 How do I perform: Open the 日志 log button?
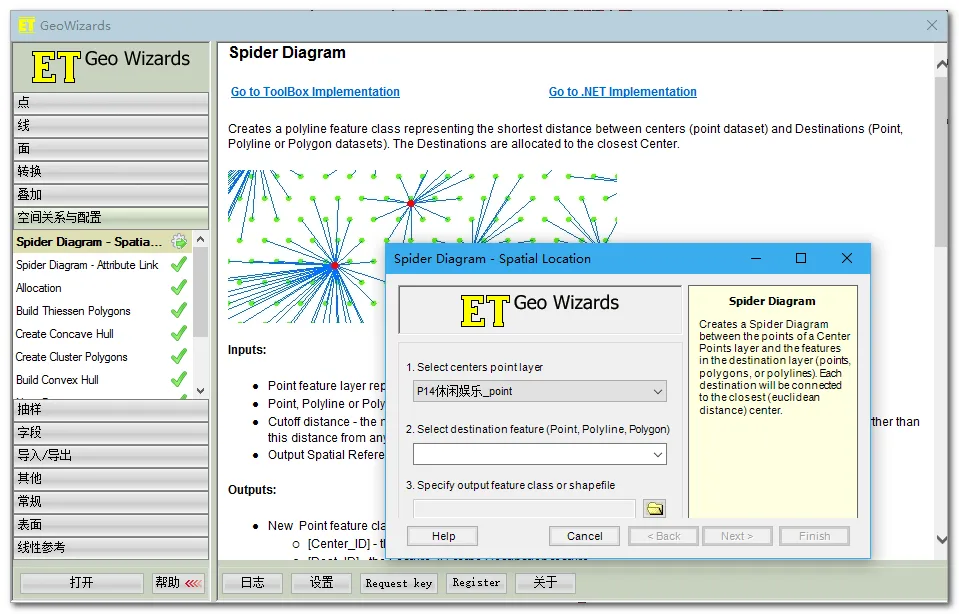253,583
